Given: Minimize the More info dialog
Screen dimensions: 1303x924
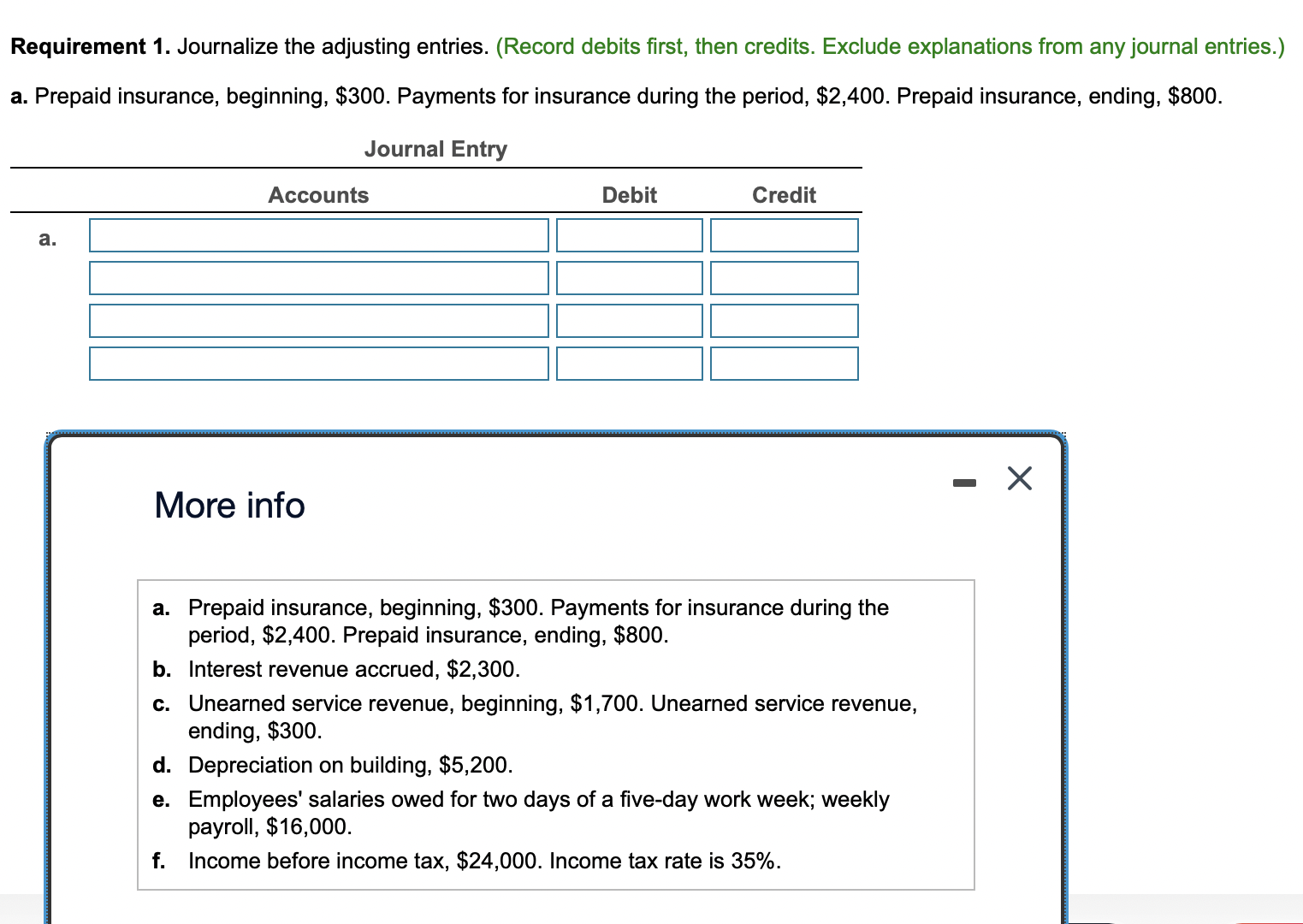Looking at the screenshot, I should [x=965, y=482].
